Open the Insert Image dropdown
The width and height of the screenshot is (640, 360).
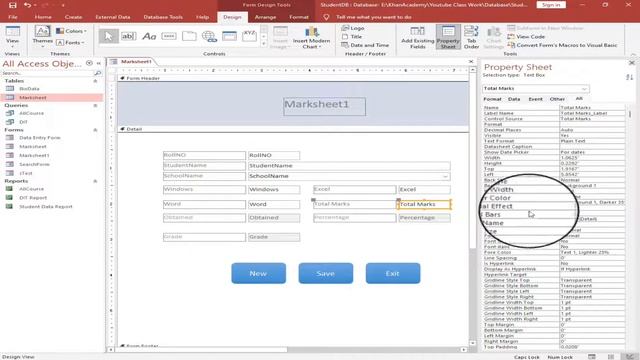click(x=280, y=38)
